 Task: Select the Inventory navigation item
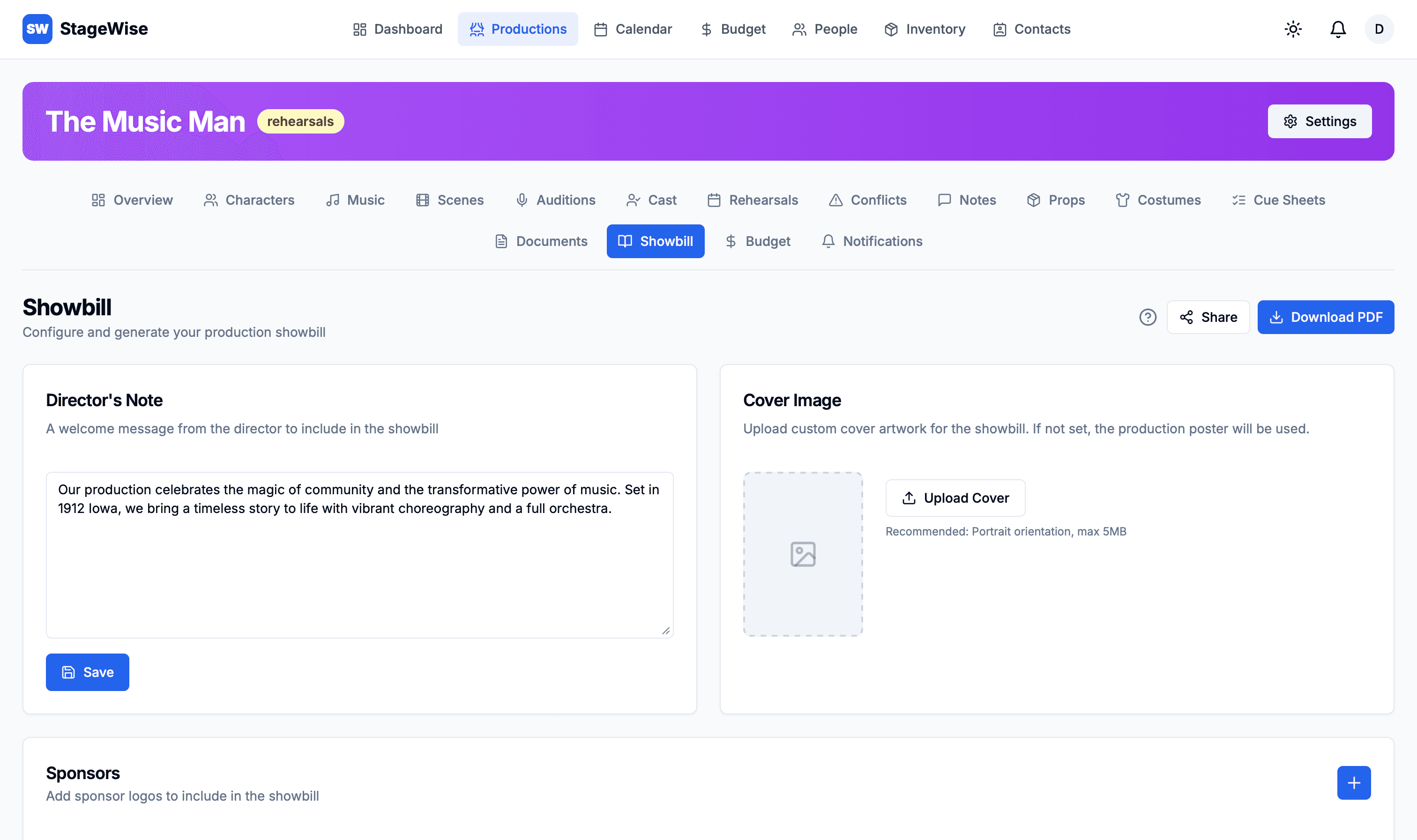click(925, 29)
